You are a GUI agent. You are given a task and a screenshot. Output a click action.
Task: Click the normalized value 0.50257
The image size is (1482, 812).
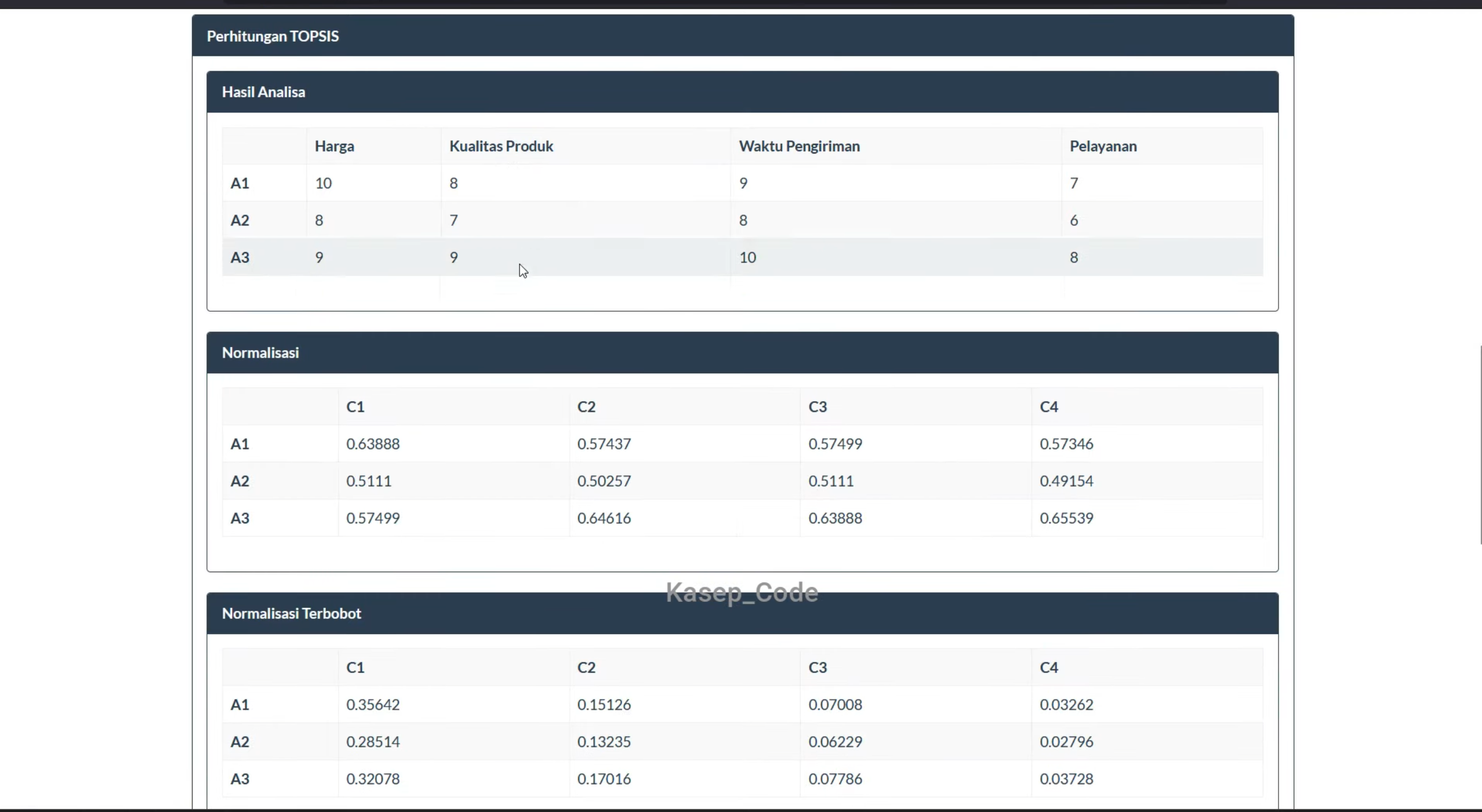pos(604,481)
